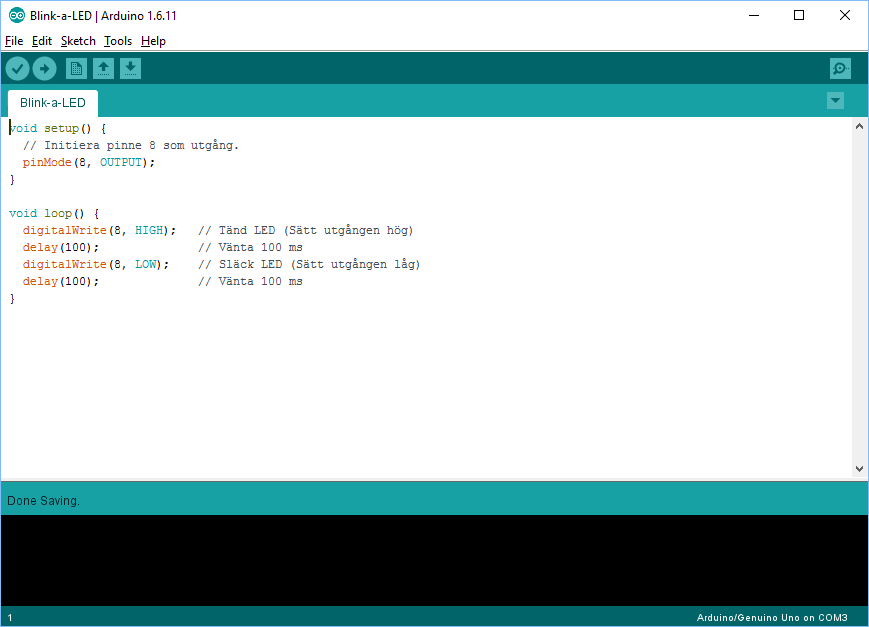
Task: Click on the pinMode(8, OUTPUT) line
Action: point(90,162)
